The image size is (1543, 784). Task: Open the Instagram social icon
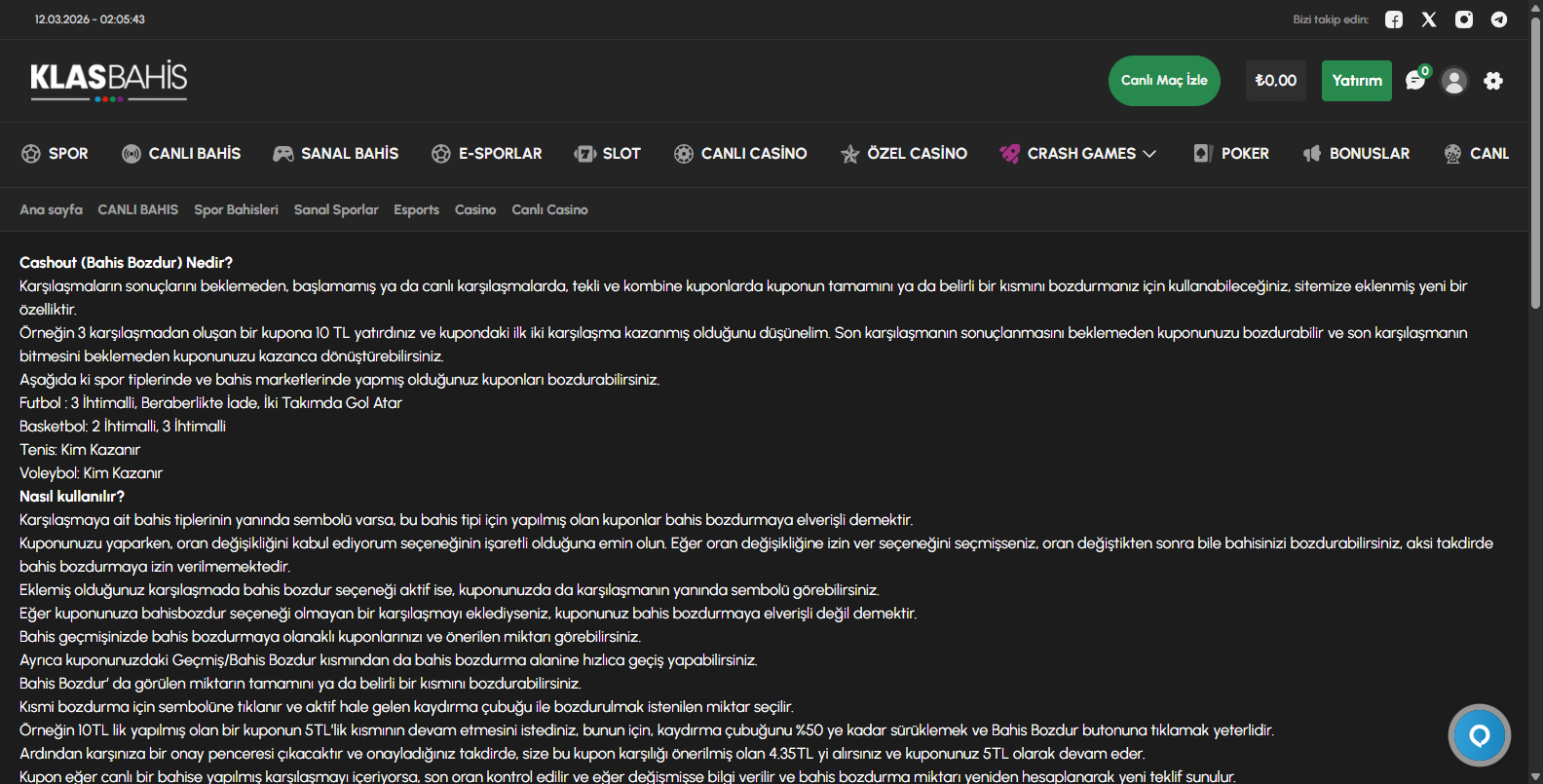click(1464, 19)
